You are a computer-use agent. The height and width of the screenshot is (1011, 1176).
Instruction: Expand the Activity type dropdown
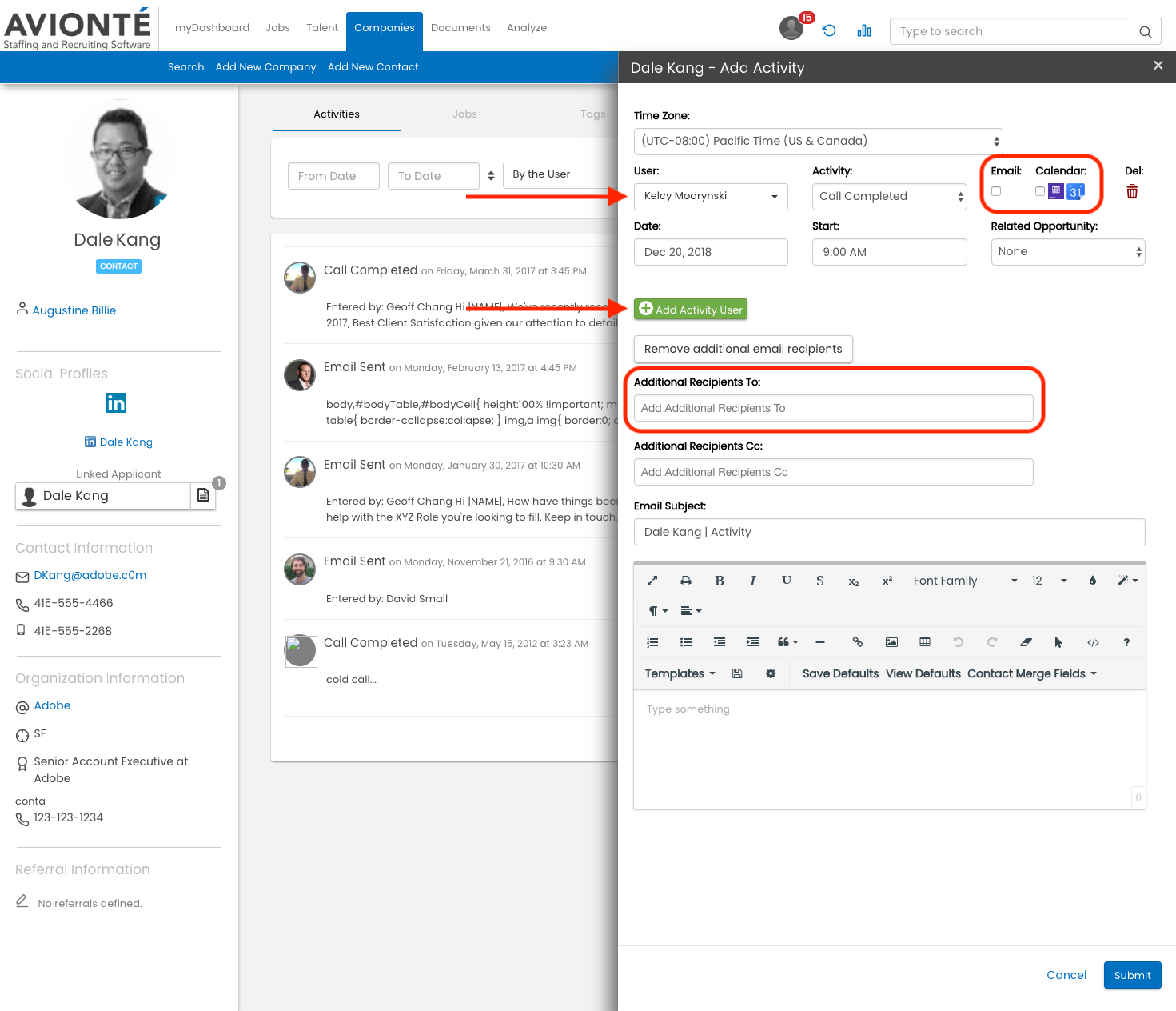[889, 197]
